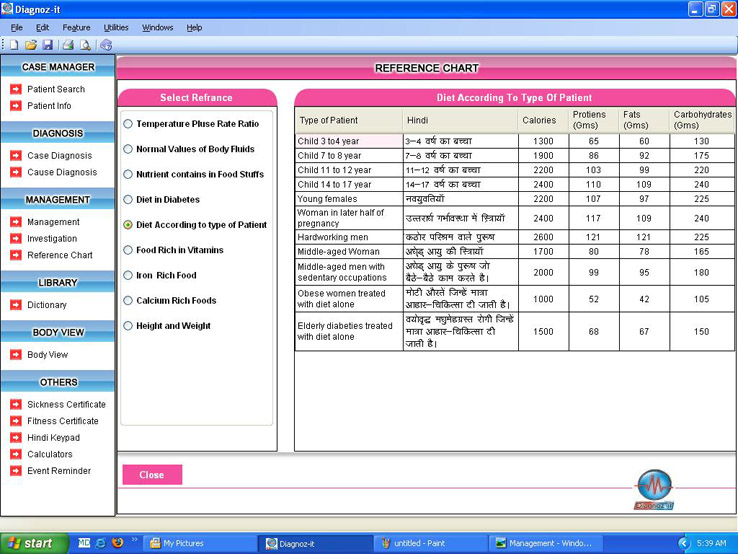Click the Print toolbar icon
Viewport: 738px width, 554px height.
pos(68,45)
